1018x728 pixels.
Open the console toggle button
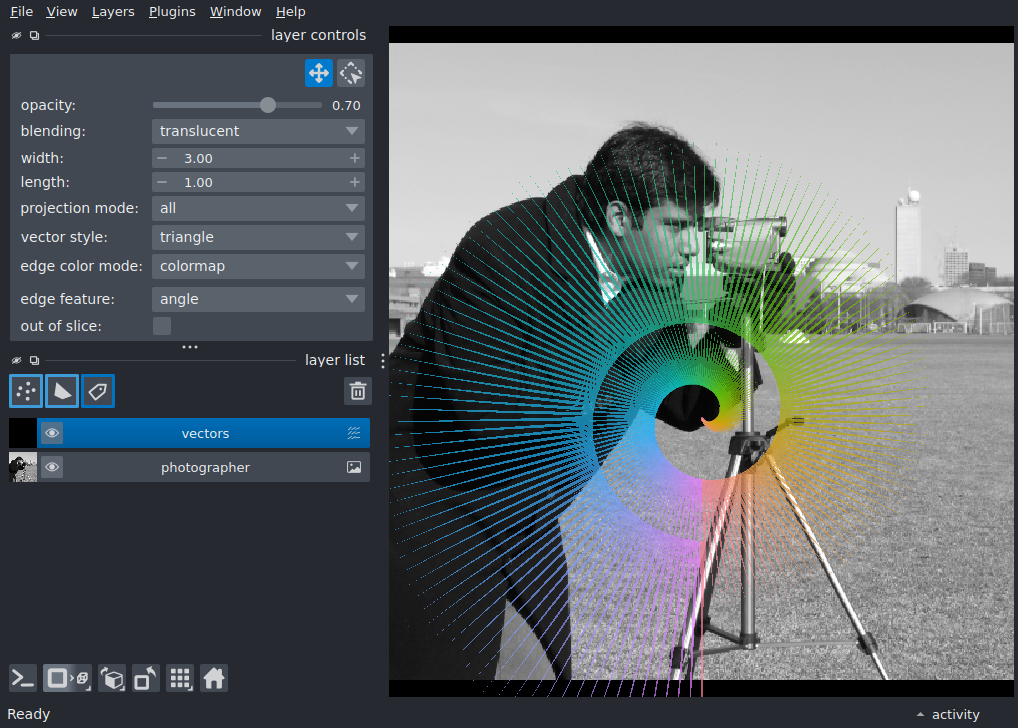[23, 679]
